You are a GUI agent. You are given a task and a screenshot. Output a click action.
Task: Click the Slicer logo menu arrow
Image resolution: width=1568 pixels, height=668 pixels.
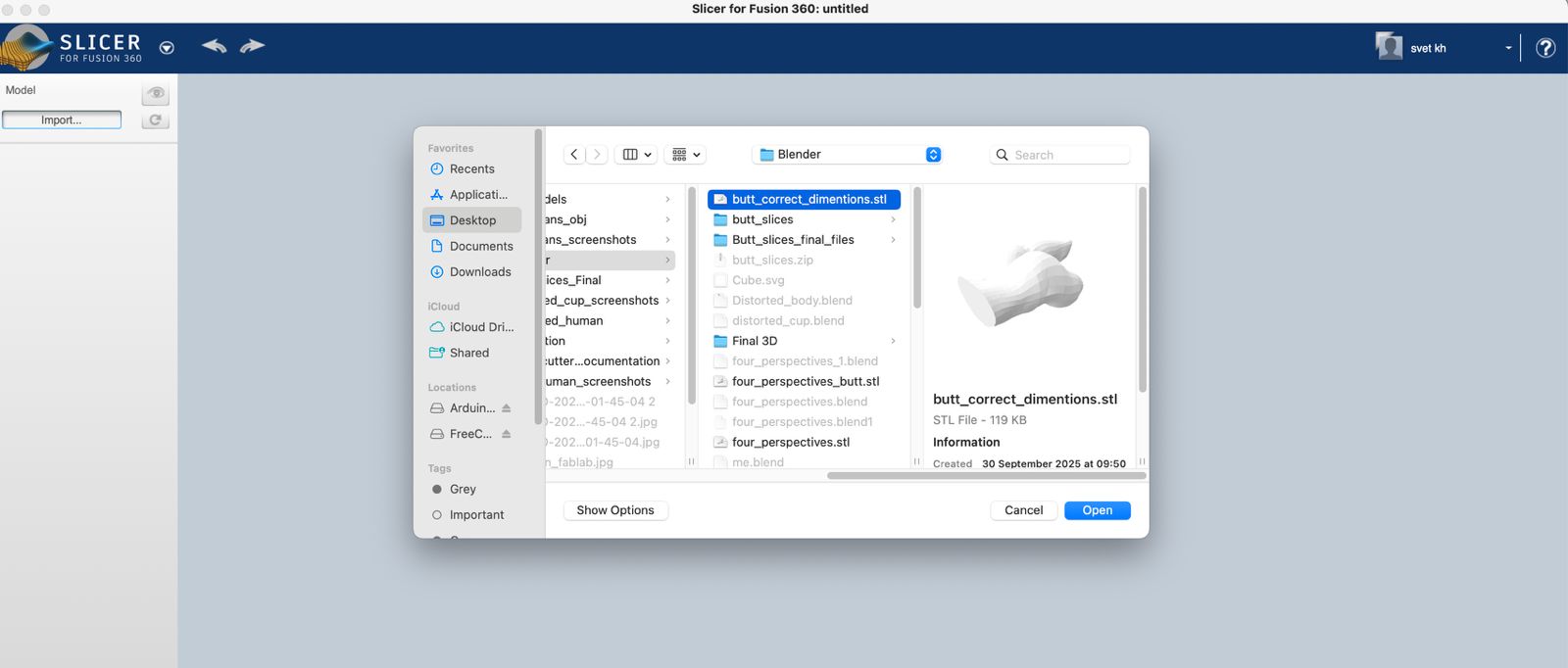[x=167, y=48]
